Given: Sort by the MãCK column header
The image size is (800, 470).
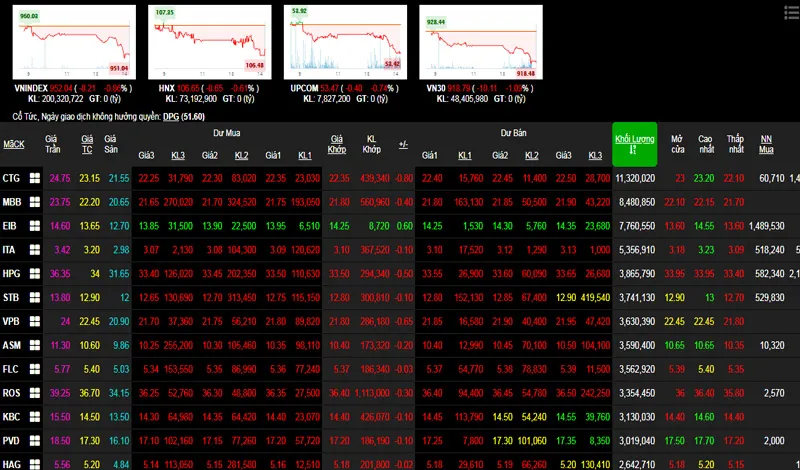Looking at the screenshot, I should point(14,144).
